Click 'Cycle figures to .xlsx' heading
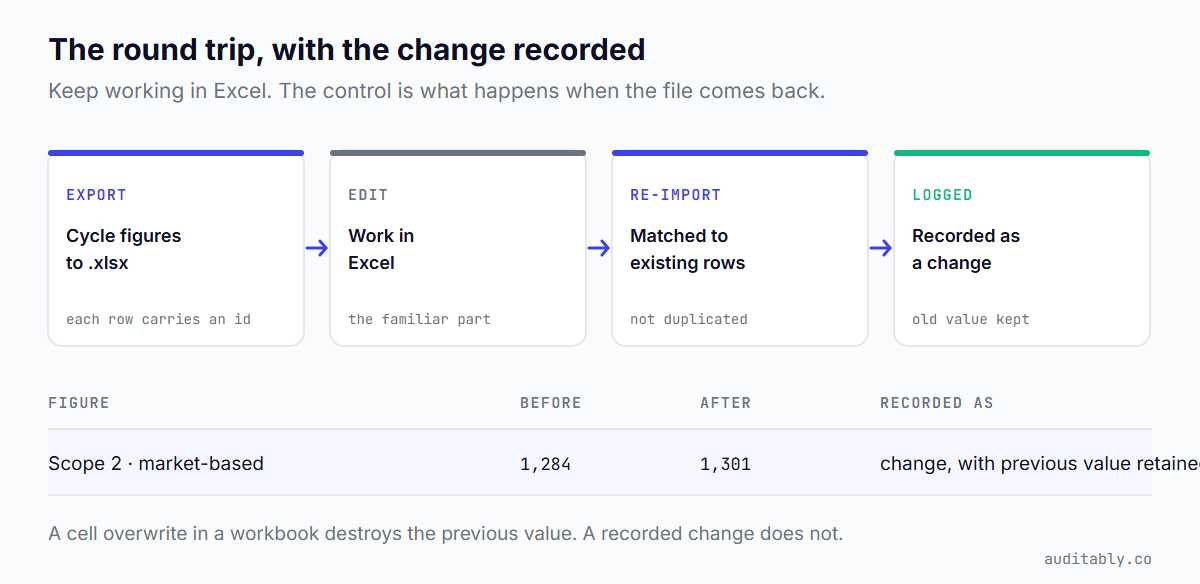 pyautogui.click(x=124, y=250)
